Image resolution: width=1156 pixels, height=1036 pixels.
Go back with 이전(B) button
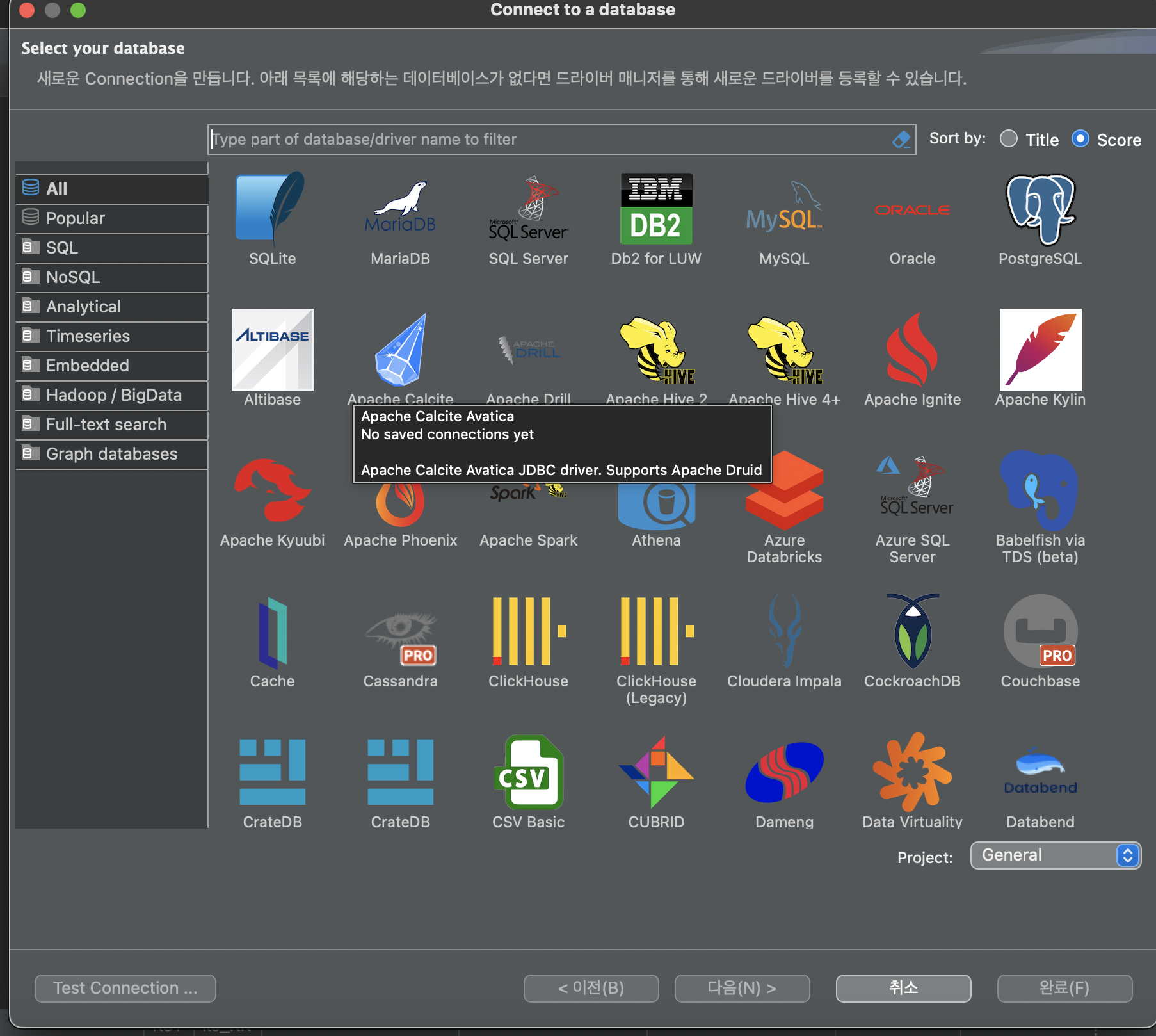tap(591, 988)
